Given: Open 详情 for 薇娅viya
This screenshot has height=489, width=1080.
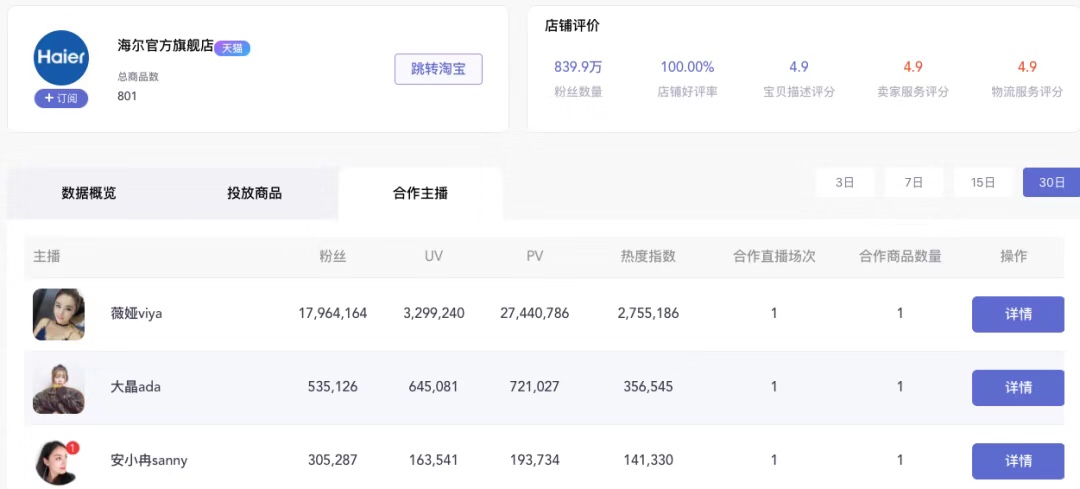Looking at the screenshot, I should click(x=1018, y=314).
